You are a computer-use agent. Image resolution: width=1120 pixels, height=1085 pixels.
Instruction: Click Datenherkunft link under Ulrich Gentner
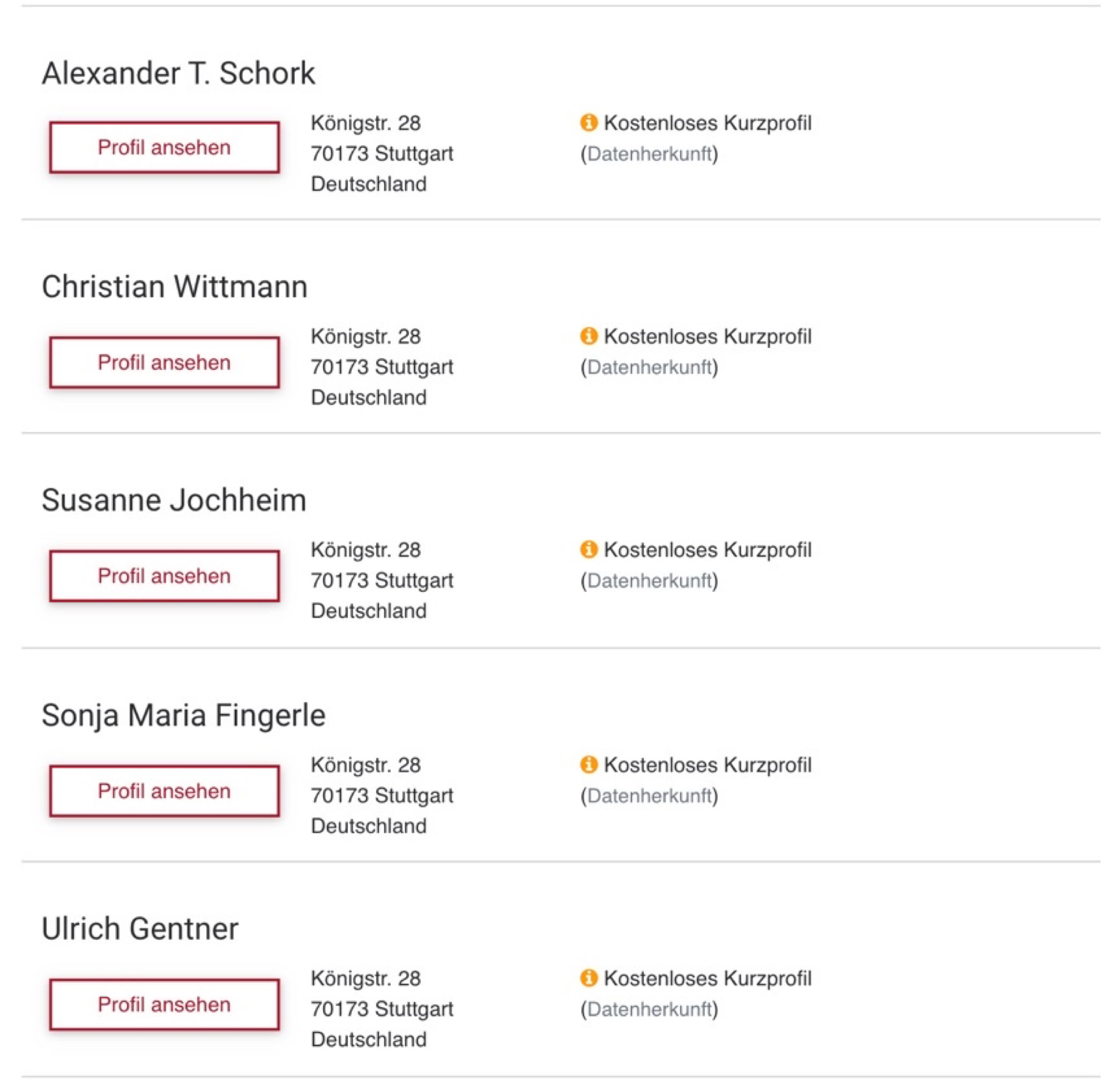click(x=649, y=1009)
